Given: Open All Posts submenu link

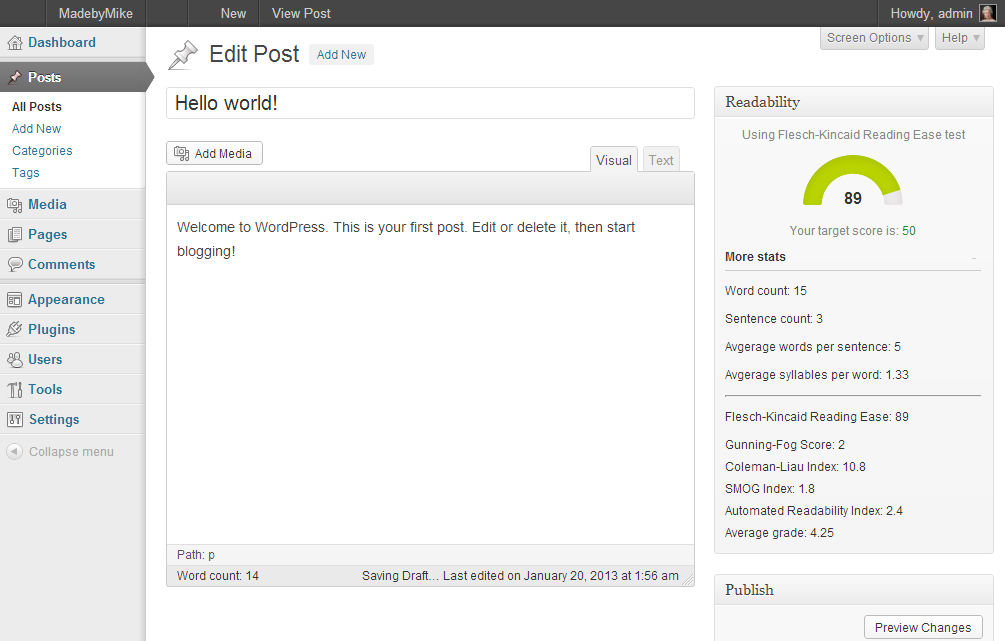Looking at the screenshot, I should (x=37, y=106).
